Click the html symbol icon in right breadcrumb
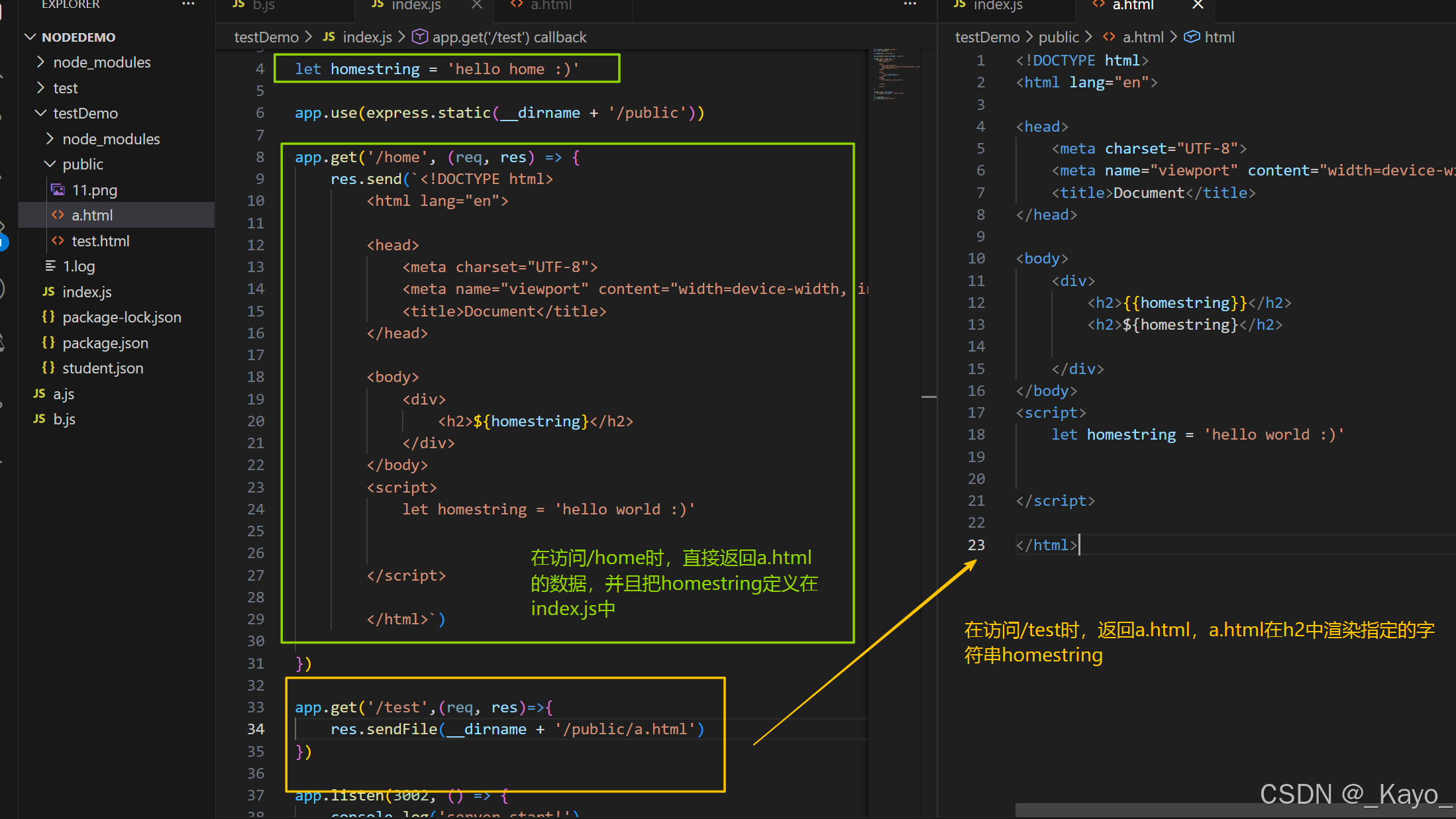Viewport: 1456px width, 819px height. [1191, 37]
